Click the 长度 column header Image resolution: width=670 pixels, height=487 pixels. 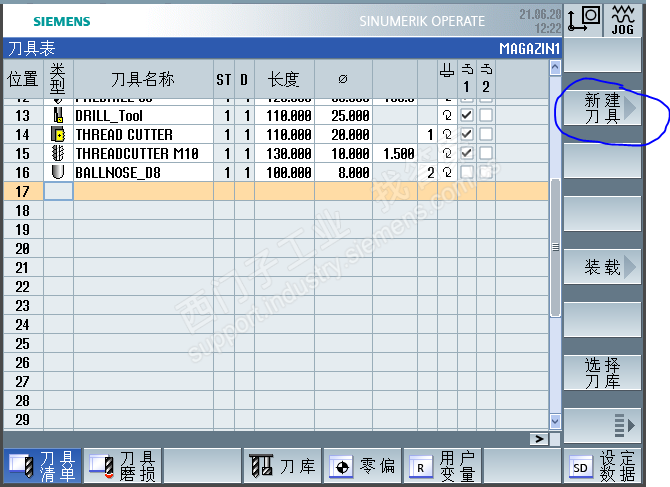coord(284,79)
